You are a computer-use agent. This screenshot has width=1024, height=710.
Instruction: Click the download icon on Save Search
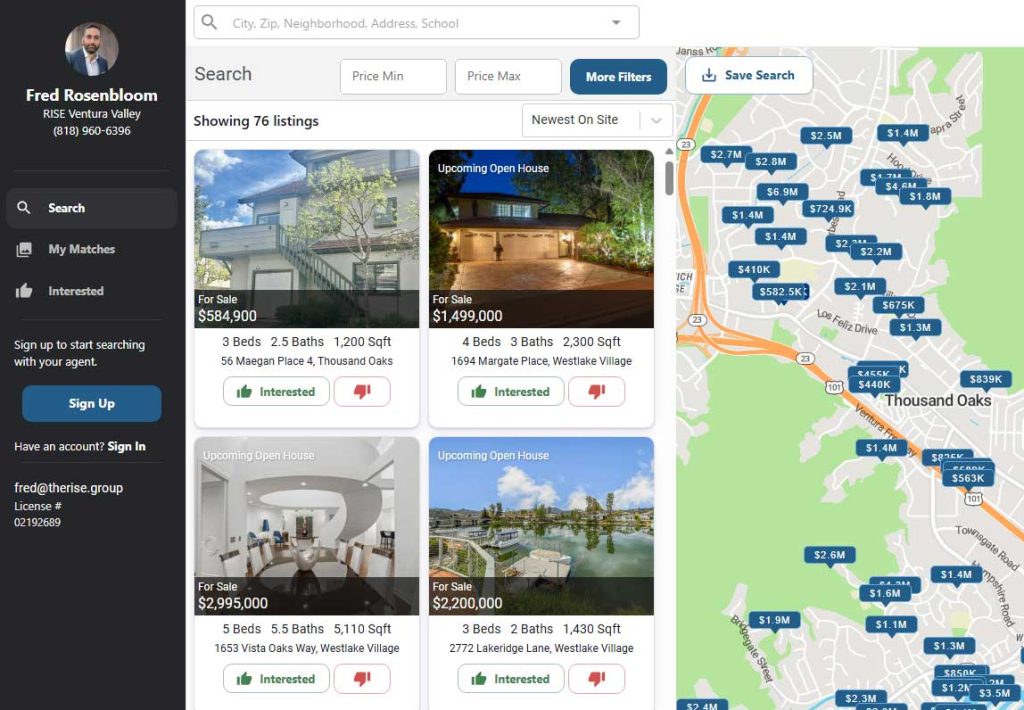(x=708, y=75)
